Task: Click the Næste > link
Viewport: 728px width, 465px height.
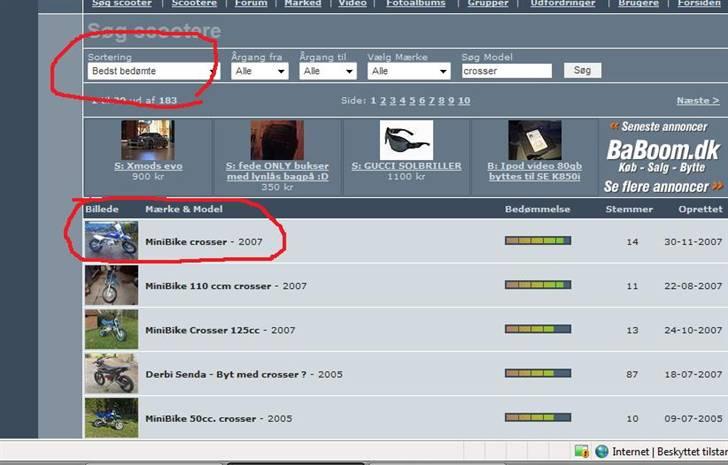Action: (697, 101)
